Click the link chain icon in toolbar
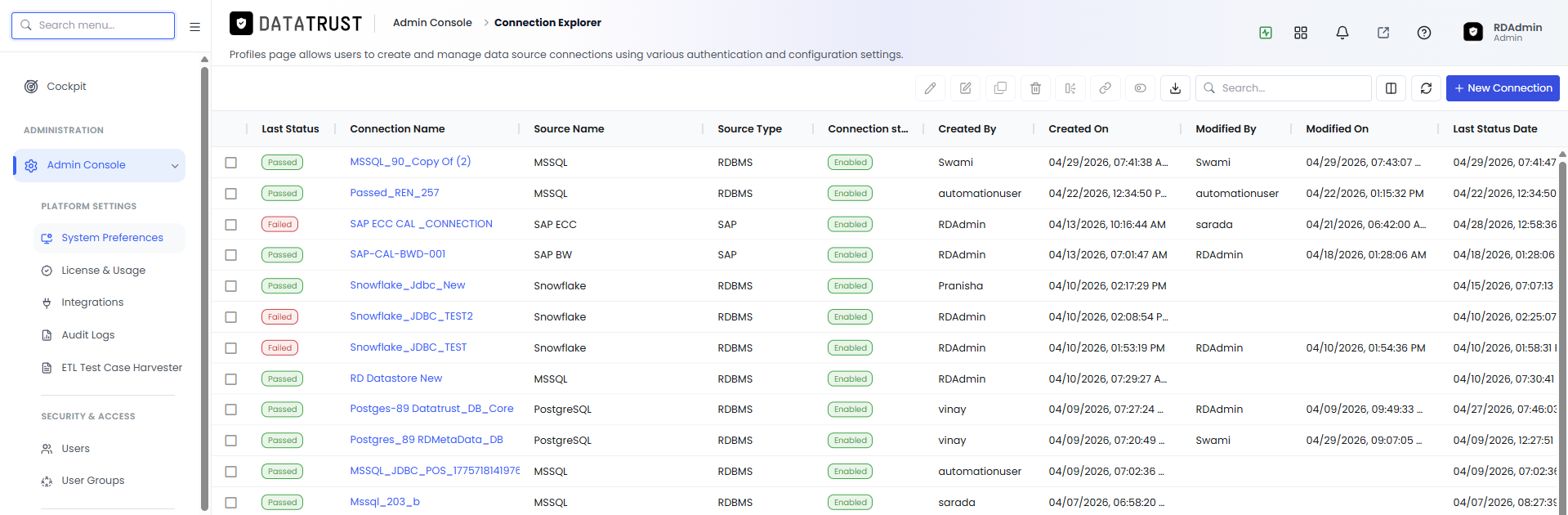 1105,88
